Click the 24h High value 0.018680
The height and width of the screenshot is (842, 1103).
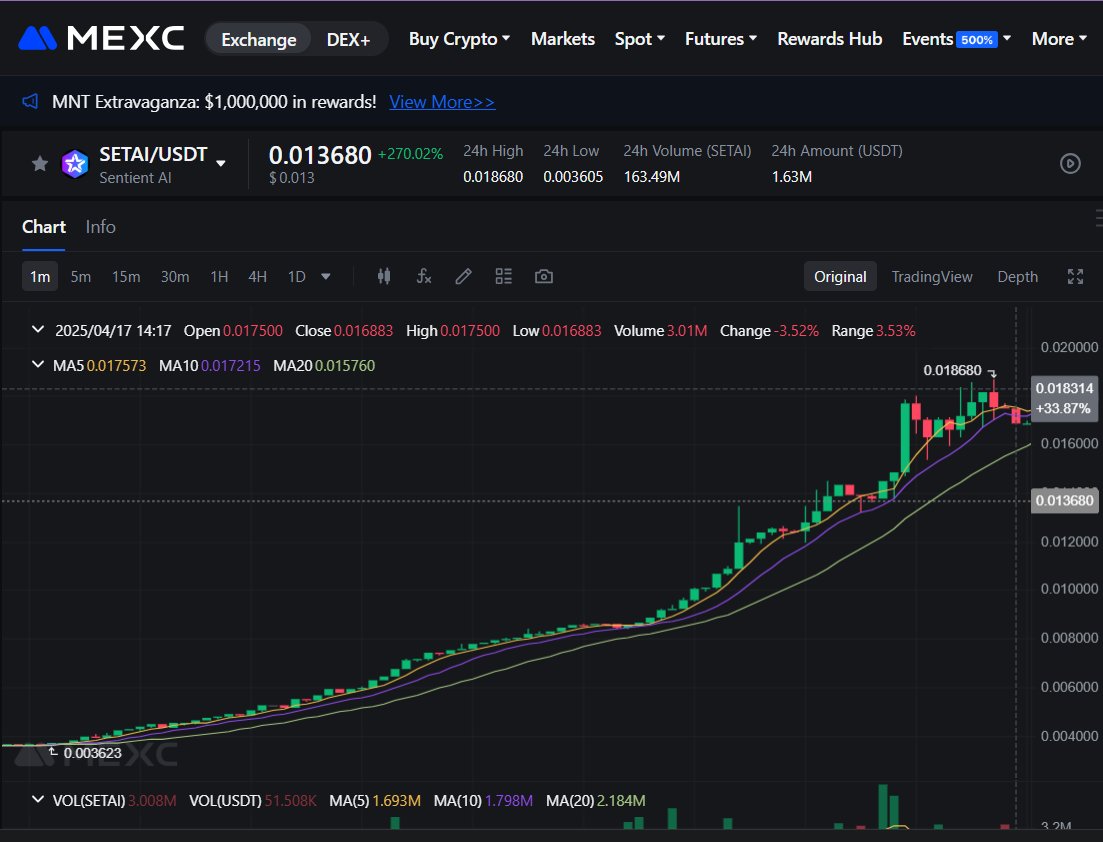click(x=492, y=177)
